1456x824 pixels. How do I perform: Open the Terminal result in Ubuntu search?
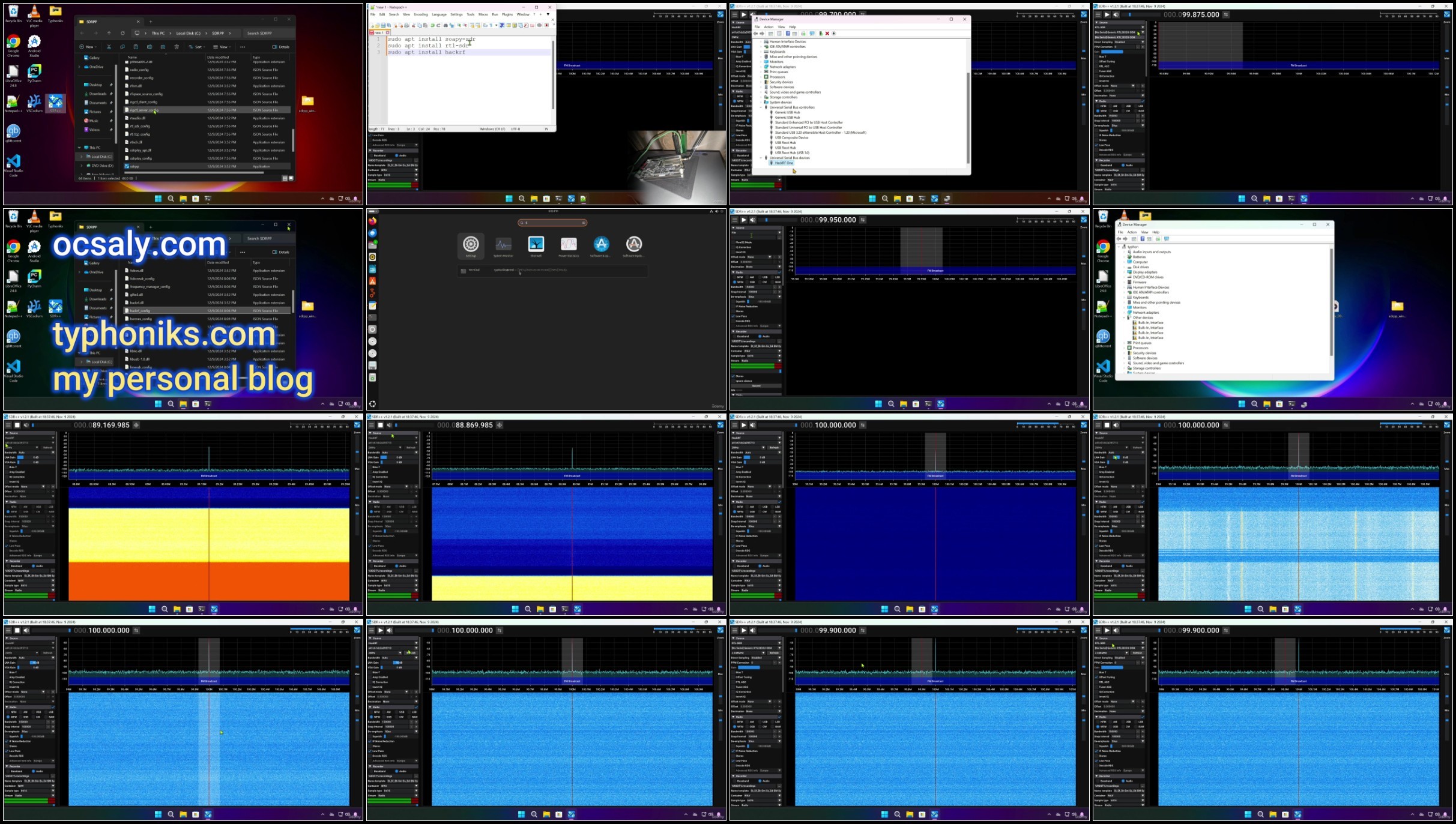click(552, 270)
